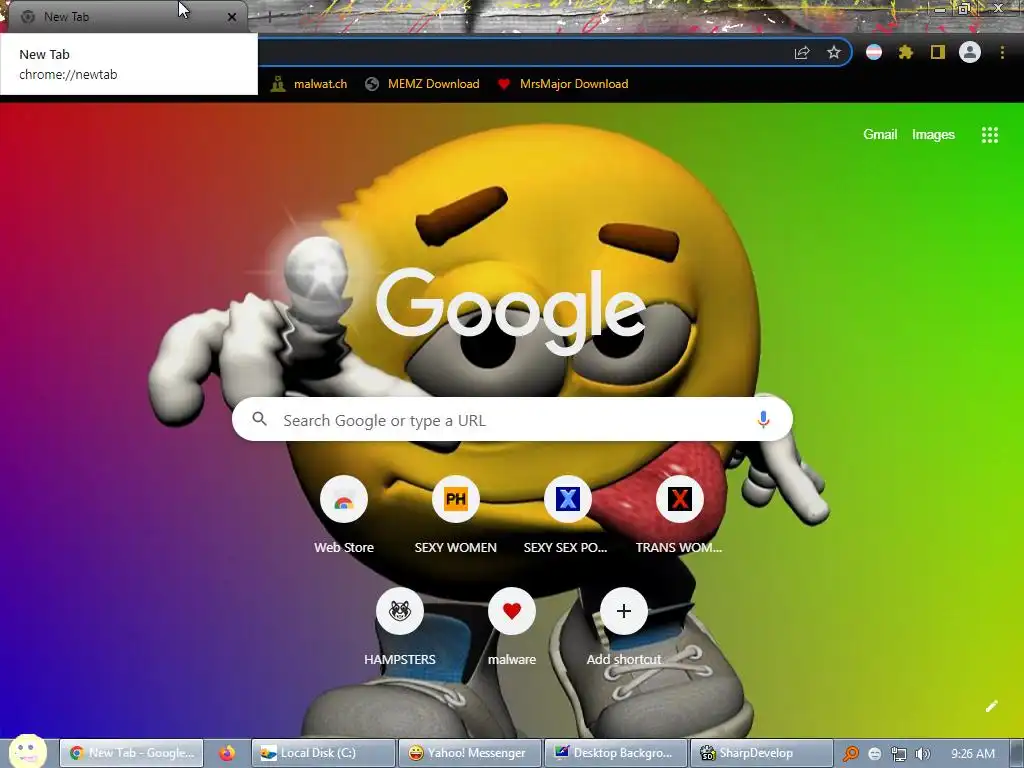This screenshot has height=768, width=1024.
Task: Click the orange magnifier tray icon
Action: [x=850, y=754]
